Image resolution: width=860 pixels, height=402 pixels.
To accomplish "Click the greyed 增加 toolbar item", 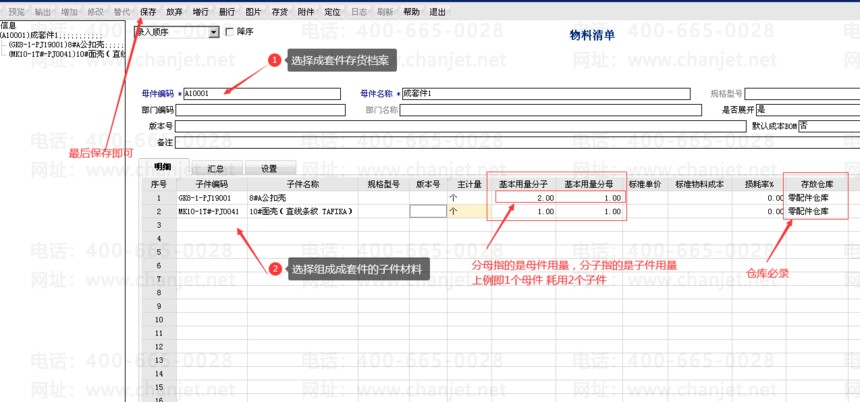I will (69, 12).
